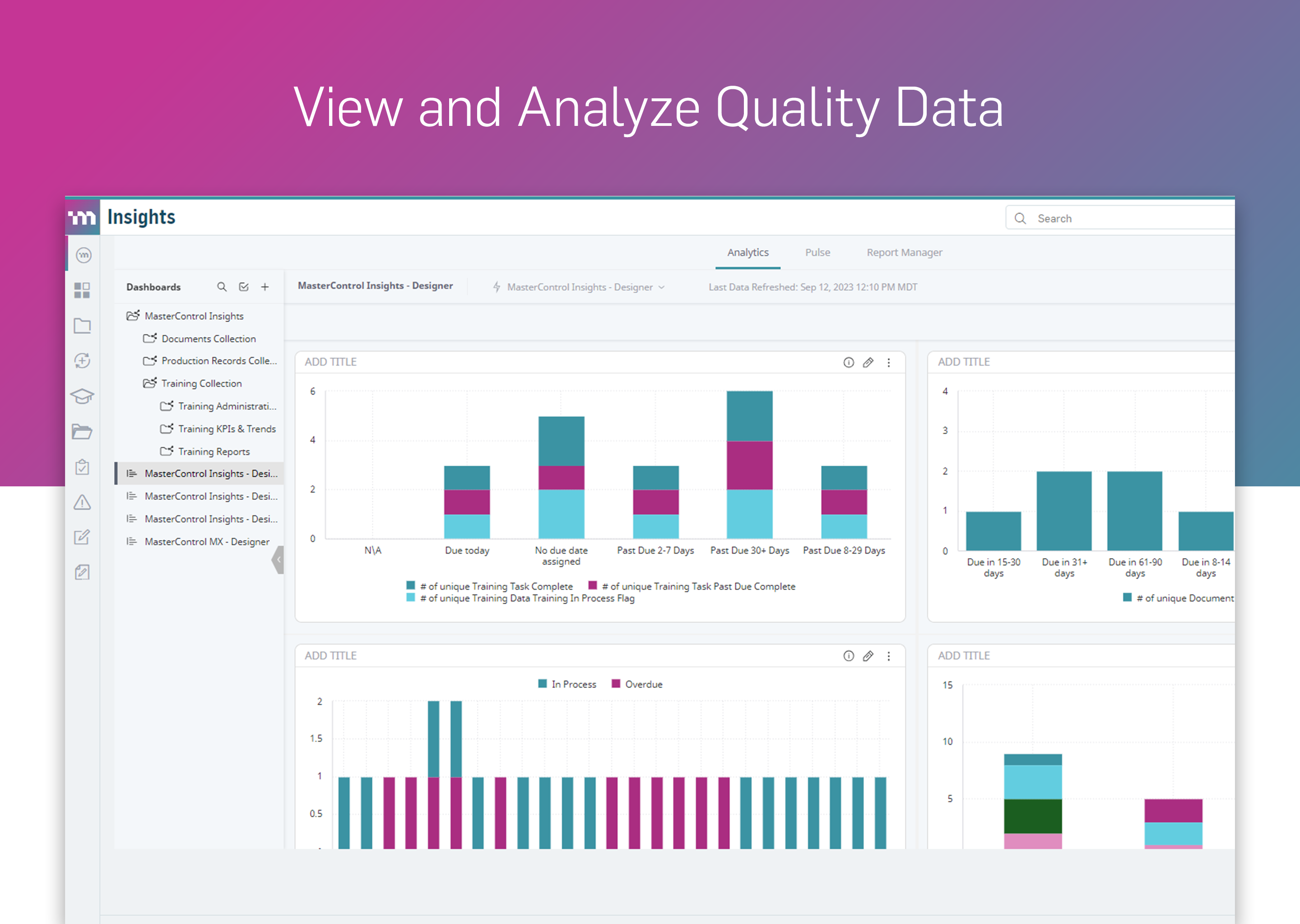Collapse the Training Collection folder
The width and height of the screenshot is (1300, 924).
[150, 383]
